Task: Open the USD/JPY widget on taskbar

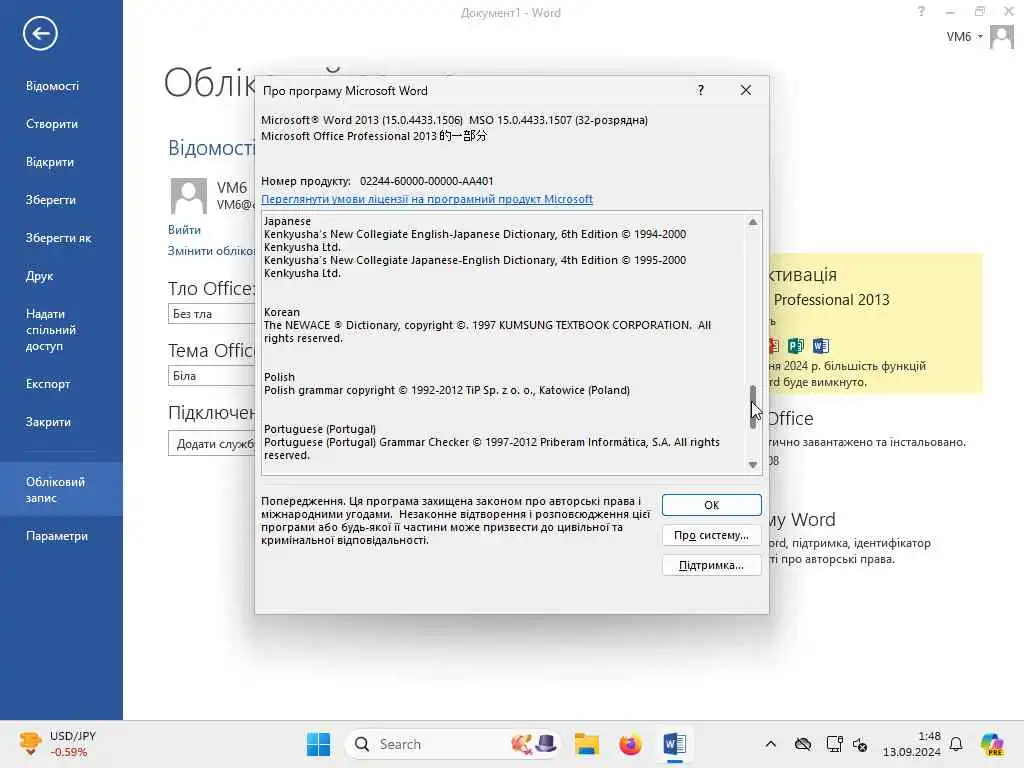Action: pos(57,744)
